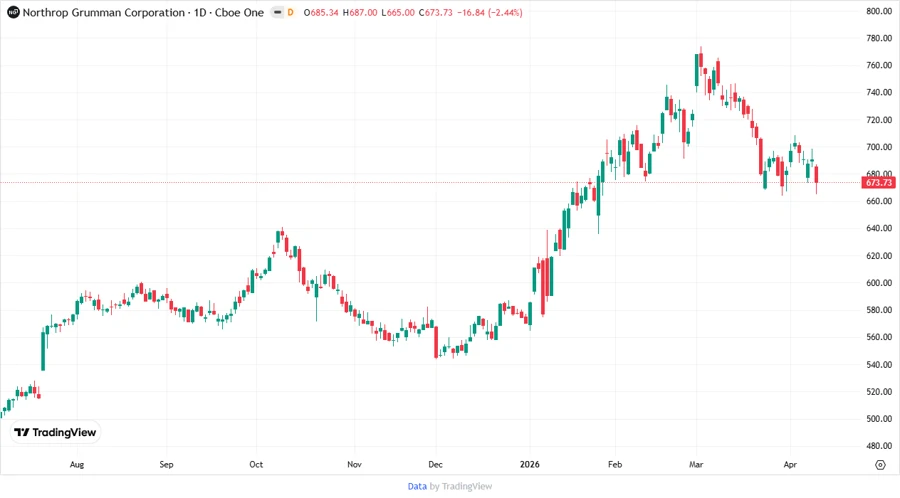
Task: Click the Northrop Grumman round logo icon
Action: click(x=13, y=12)
